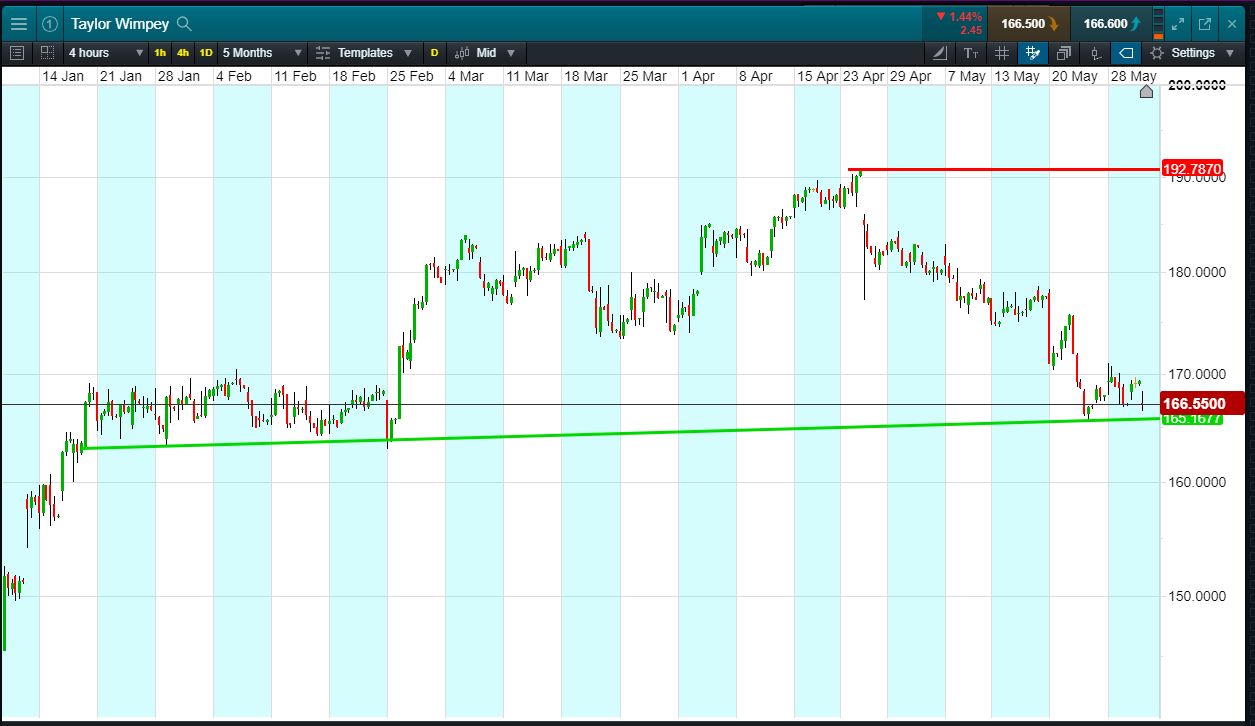This screenshot has width=1255, height=726.
Task: Select the text annotation tool
Action: coord(972,53)
